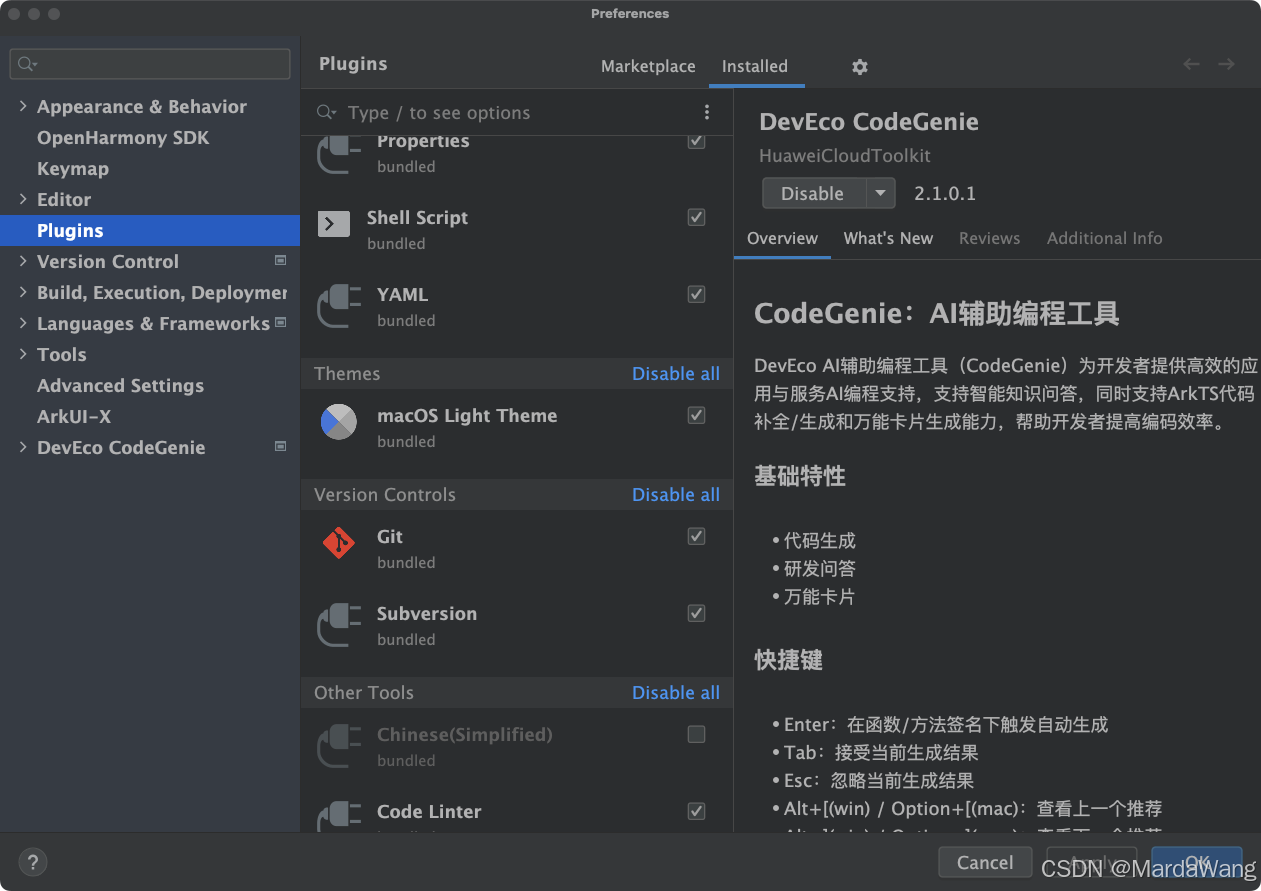Click the OK button
The width and height of the screenshot is (1261, 891).
pos(1197,862)
